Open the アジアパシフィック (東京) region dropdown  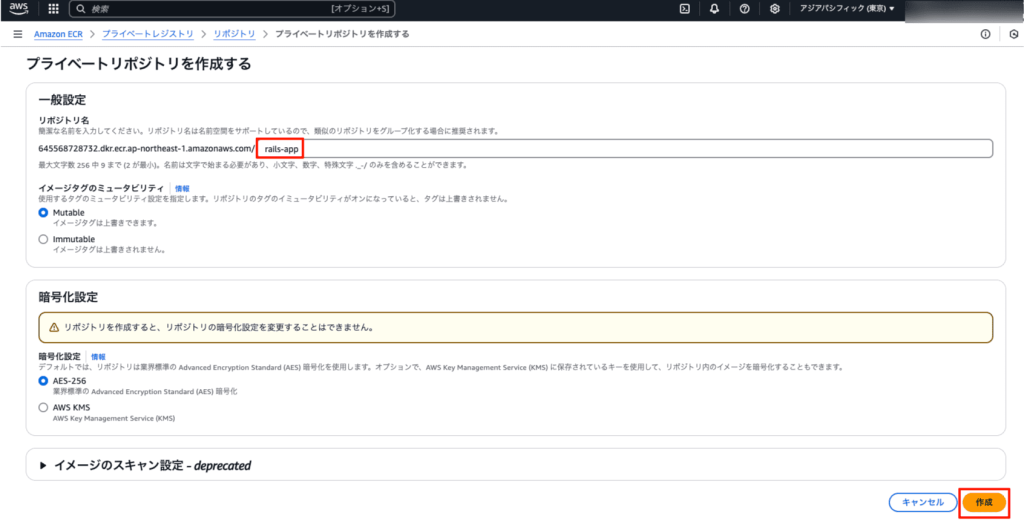point(847,9)
